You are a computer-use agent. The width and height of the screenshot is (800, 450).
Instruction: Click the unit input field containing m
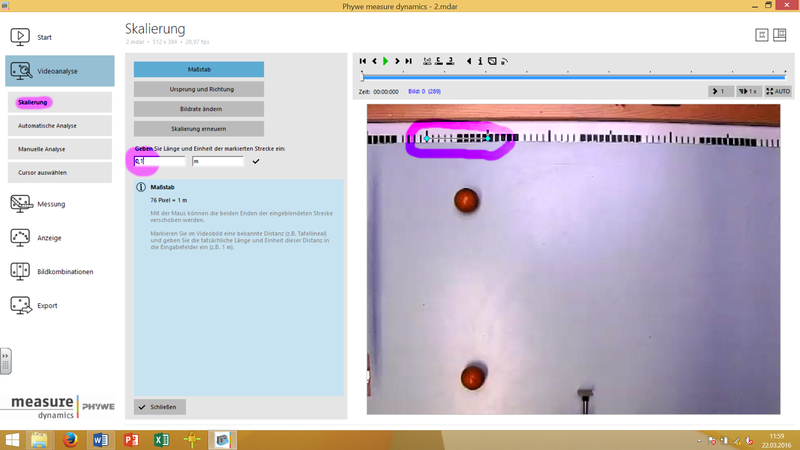(x=217, y=161)
